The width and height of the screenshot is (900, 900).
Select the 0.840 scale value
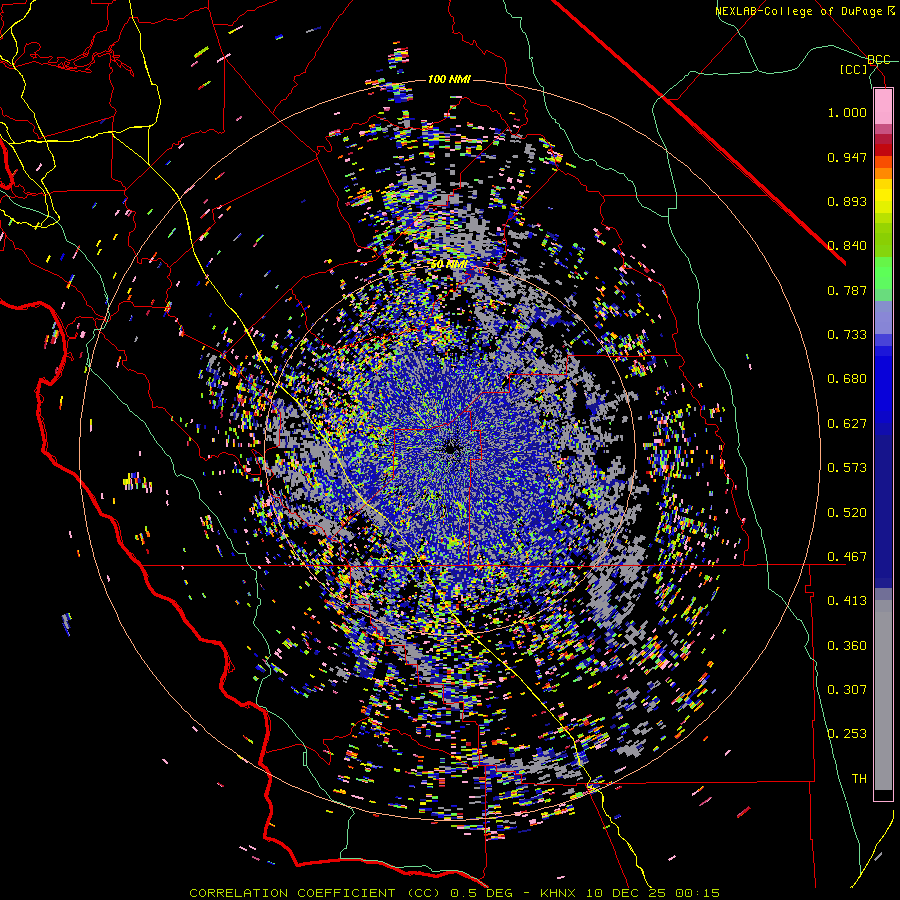tap(847, 246)
